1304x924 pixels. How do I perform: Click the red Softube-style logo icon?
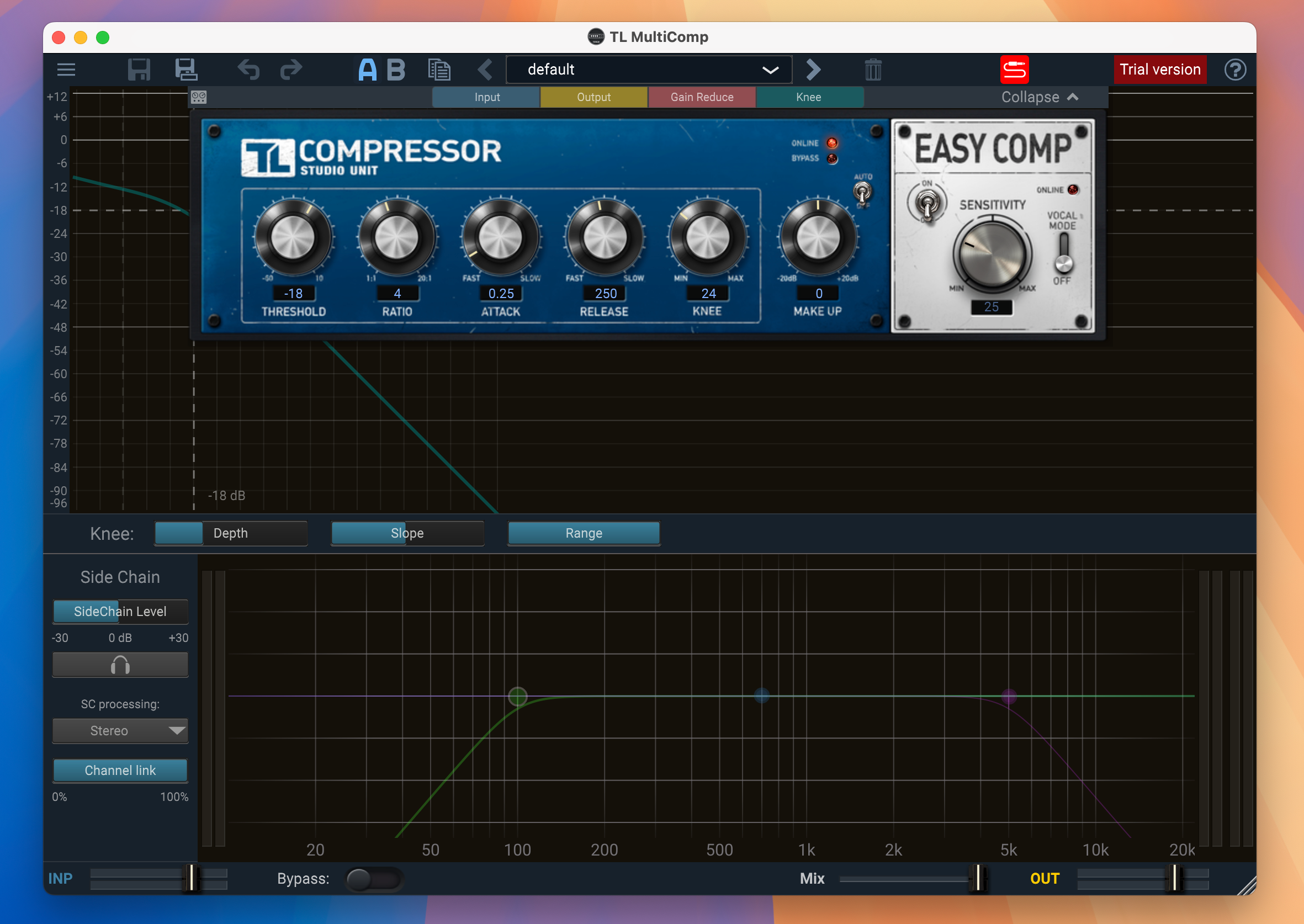(x=1014, y=70)
